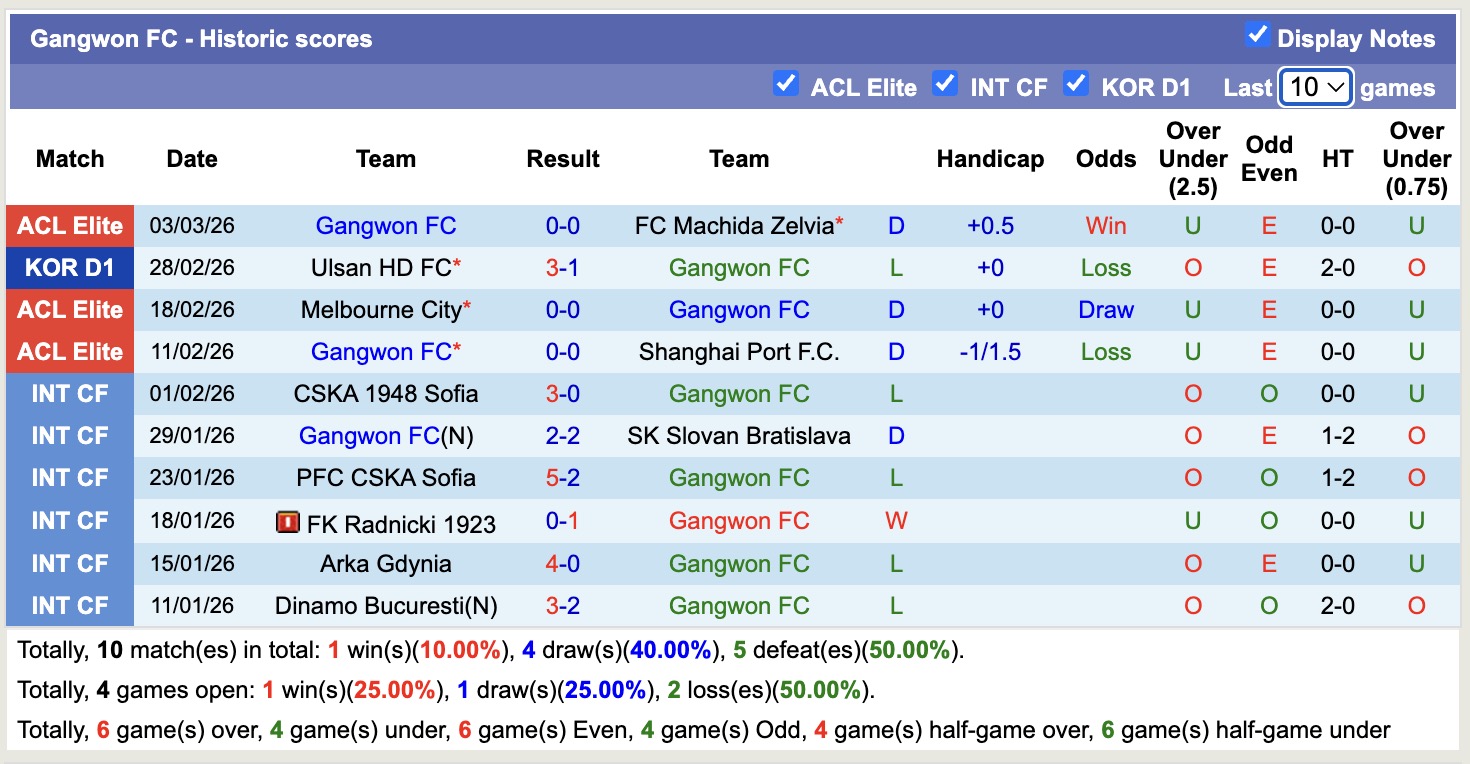Click the Shanghai Port F.C. link
This screenshot has height=764, width=1470.
coord(739,351)
